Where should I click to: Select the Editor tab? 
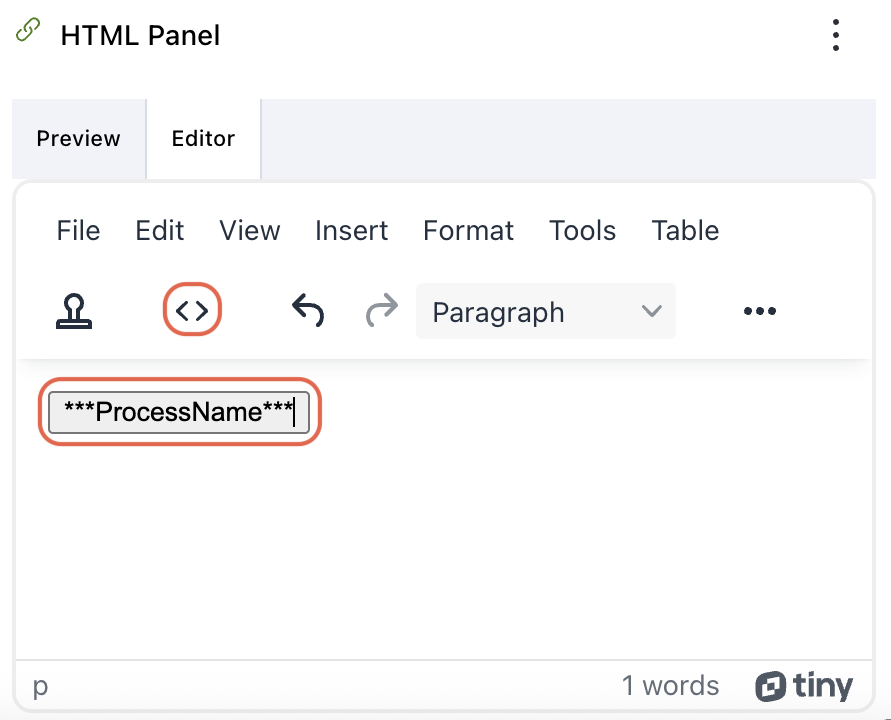[x=203, y=139]
